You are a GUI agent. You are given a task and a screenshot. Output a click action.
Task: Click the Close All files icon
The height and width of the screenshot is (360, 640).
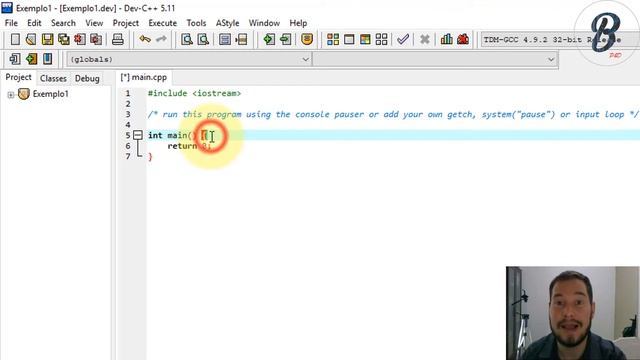(x=96, y=39)
